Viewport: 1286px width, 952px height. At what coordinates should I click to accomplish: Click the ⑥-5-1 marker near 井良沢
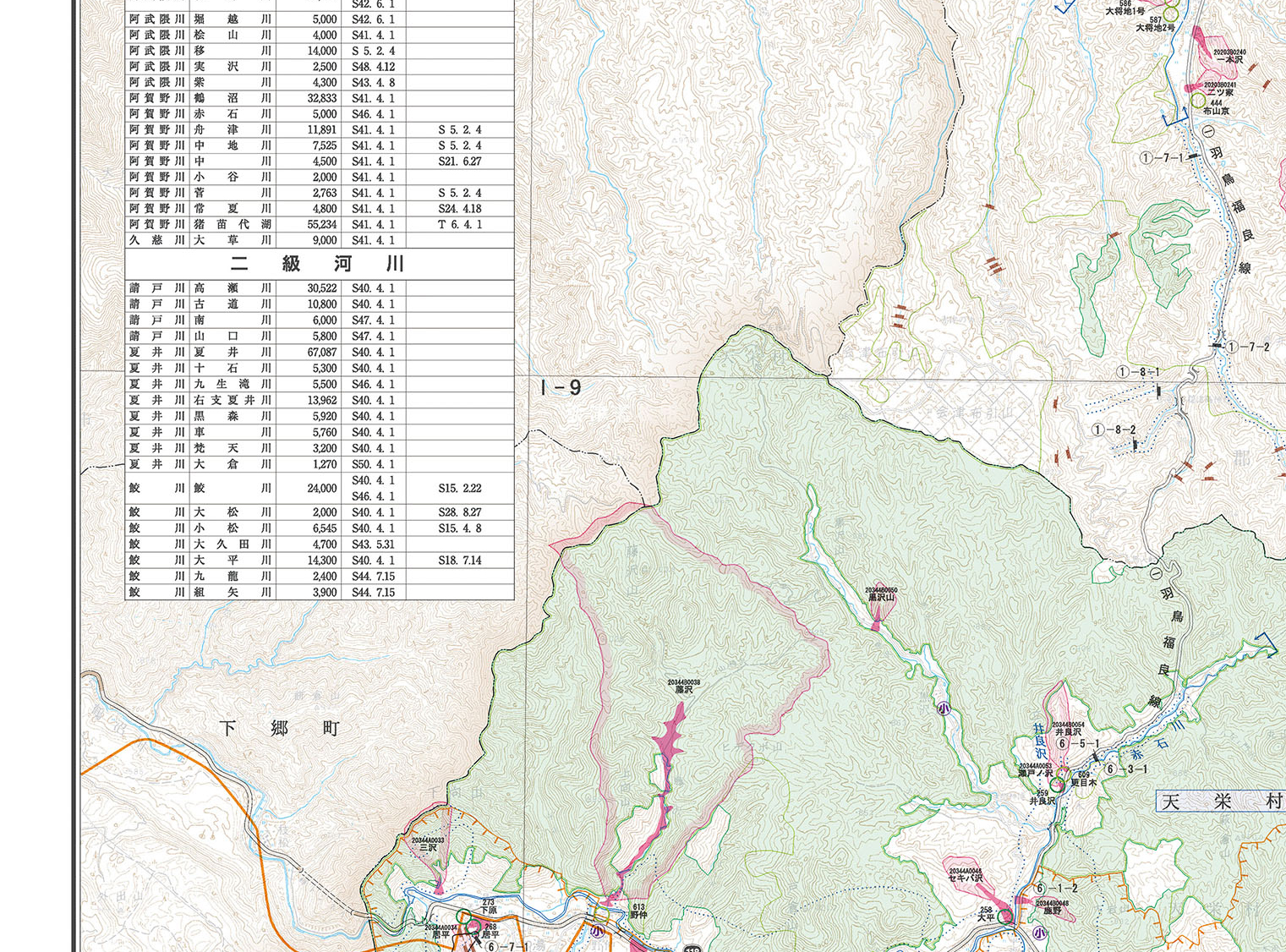1078,744
